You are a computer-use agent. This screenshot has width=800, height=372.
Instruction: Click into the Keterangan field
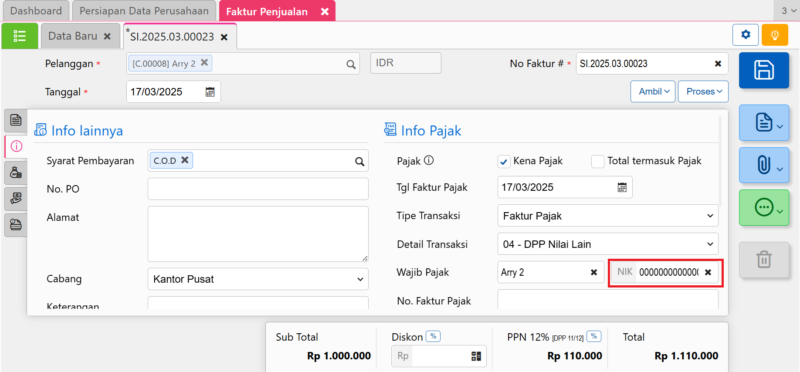point(258,303)
